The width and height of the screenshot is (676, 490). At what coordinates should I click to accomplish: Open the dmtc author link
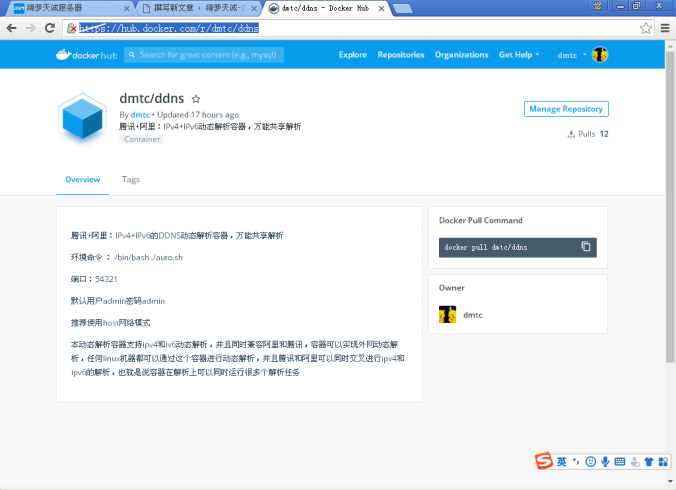point(140,115)
